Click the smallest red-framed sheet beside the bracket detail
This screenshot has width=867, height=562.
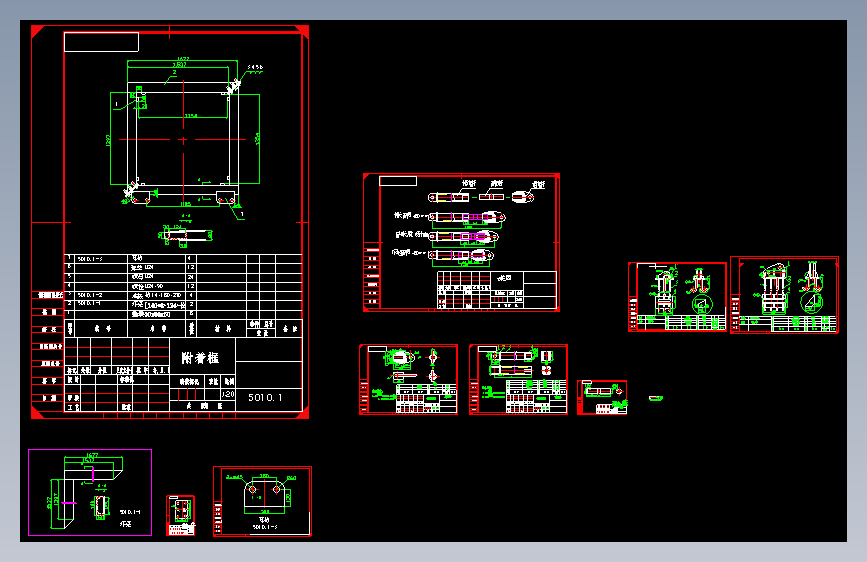181,516
